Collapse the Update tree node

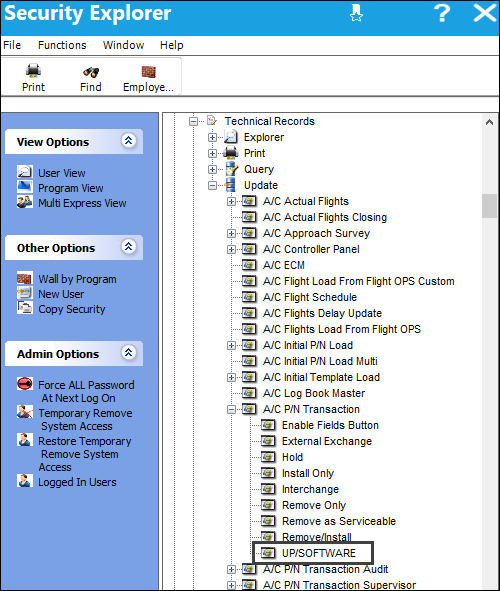click(212, 185)
